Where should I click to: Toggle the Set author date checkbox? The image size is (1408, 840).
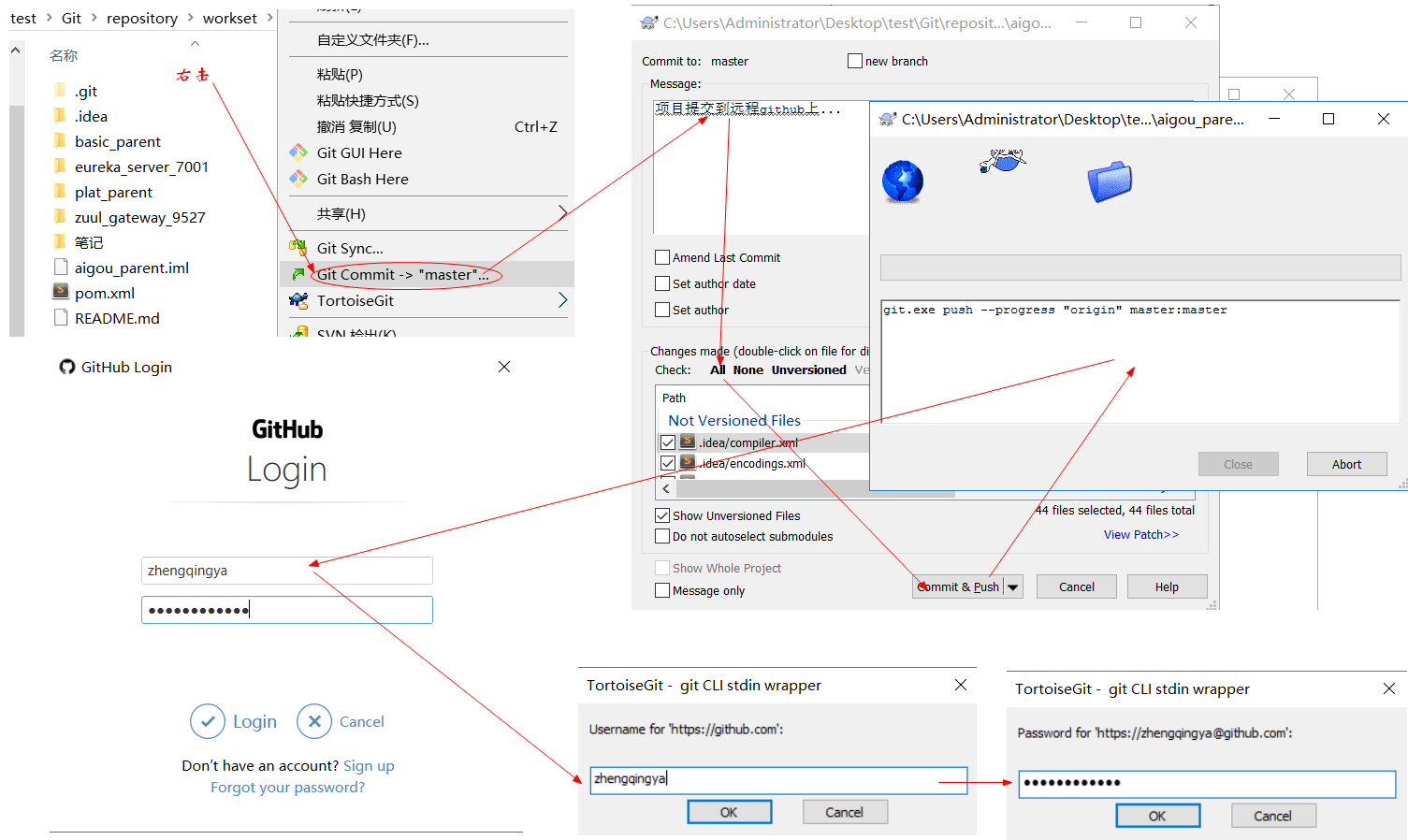point(662,283)
